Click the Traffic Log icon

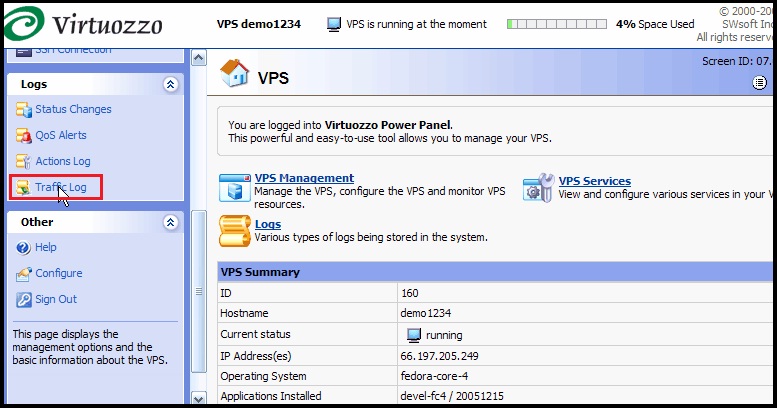[23, 187]
